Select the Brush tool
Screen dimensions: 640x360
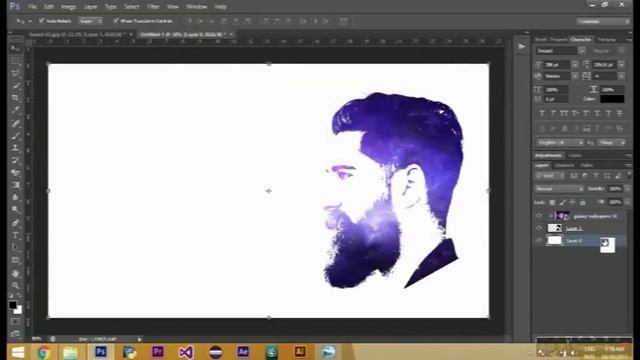(x=16, y=136)
